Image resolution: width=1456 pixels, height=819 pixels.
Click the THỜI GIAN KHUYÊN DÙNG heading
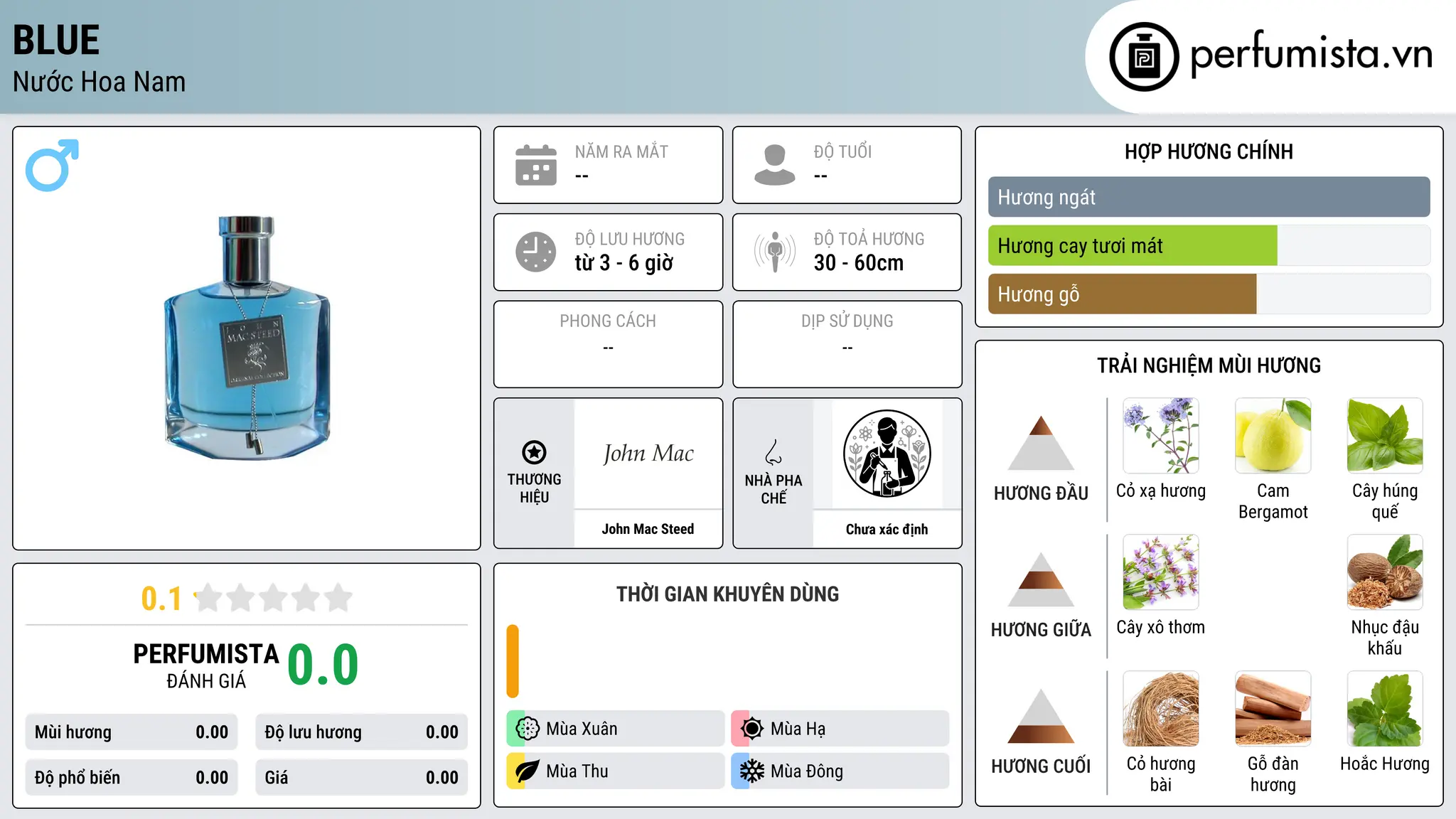(x=728, y=594)
